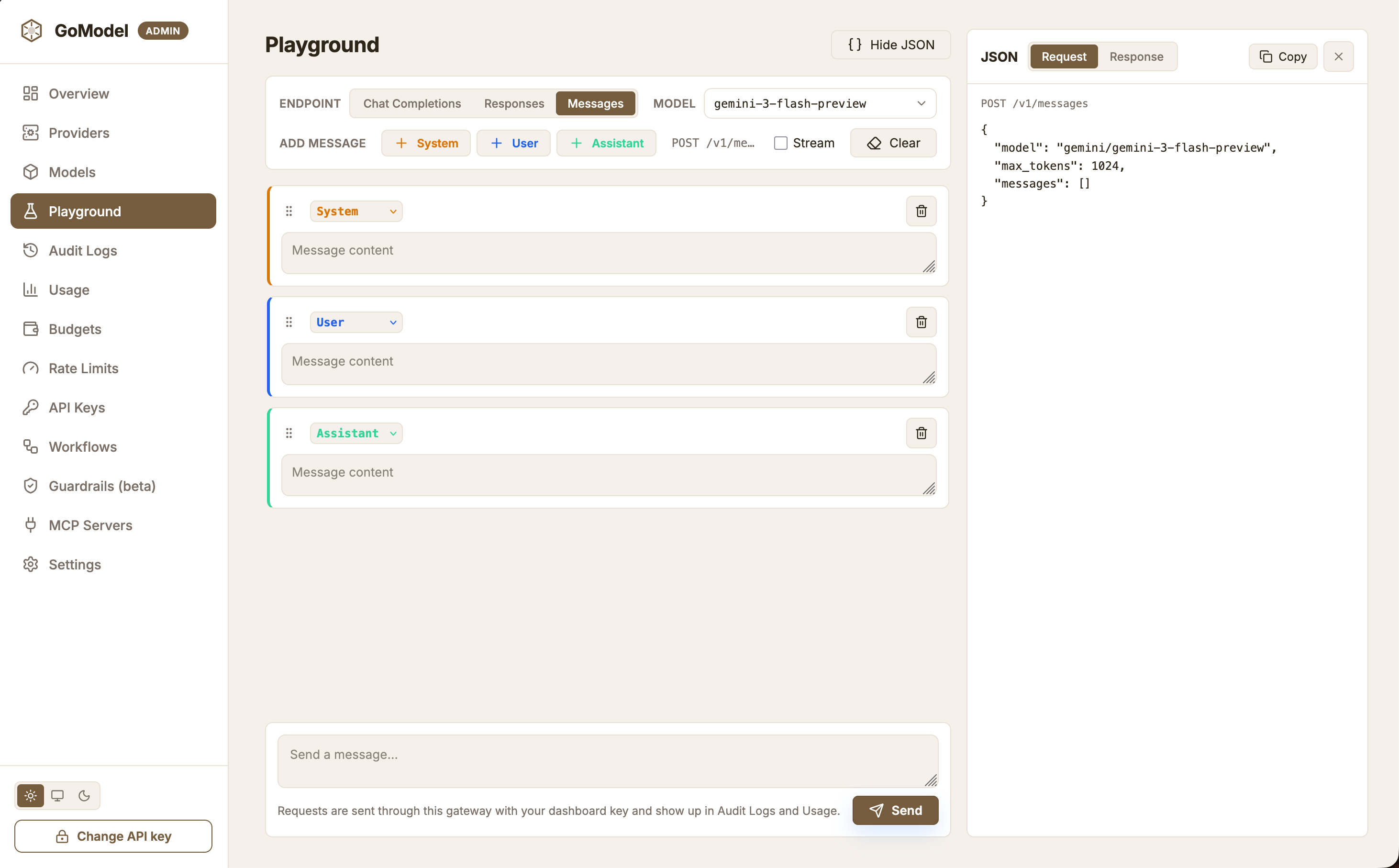Click the GoModel hexagon logo
The height and width of the screenshot is (868, 1399).
click(x=32, y=31)
